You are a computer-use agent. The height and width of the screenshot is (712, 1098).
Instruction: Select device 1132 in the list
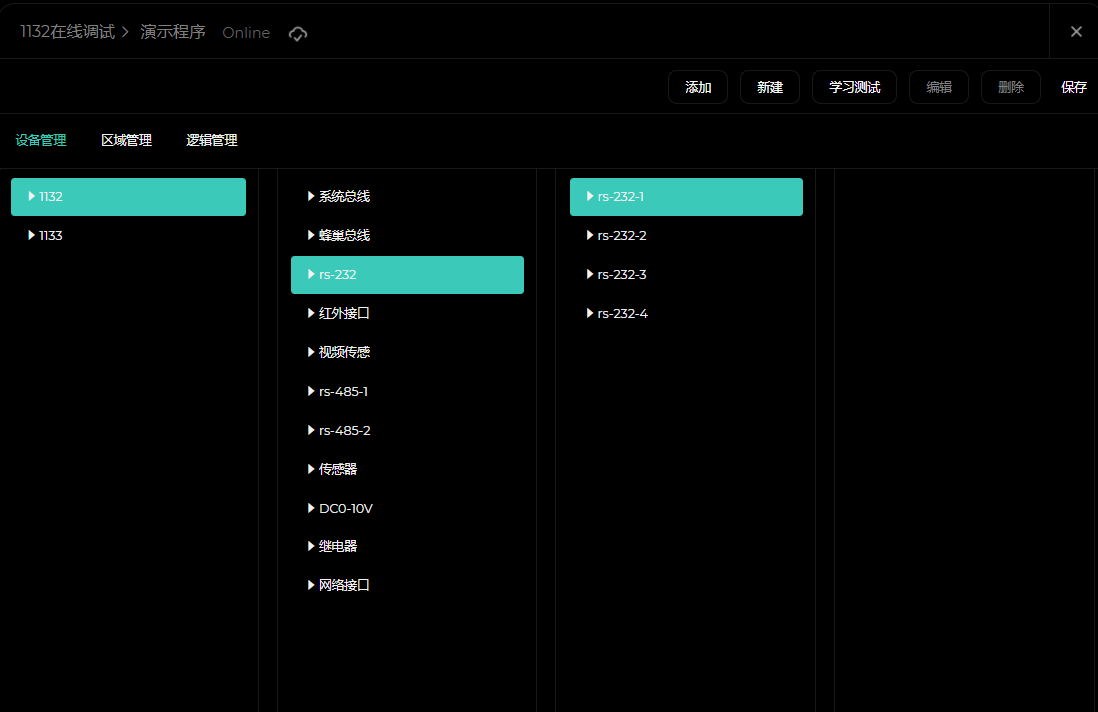(128, 197)
